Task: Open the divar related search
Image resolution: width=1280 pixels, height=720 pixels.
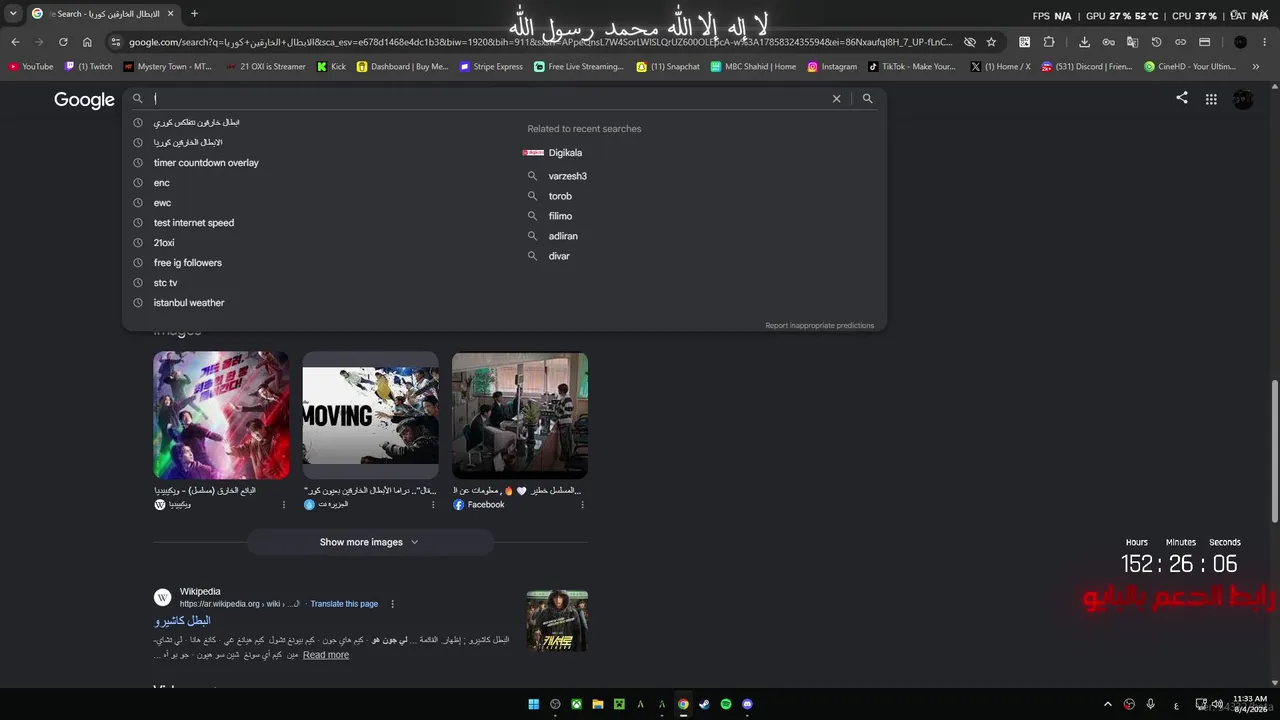Action: pos(559,256)
